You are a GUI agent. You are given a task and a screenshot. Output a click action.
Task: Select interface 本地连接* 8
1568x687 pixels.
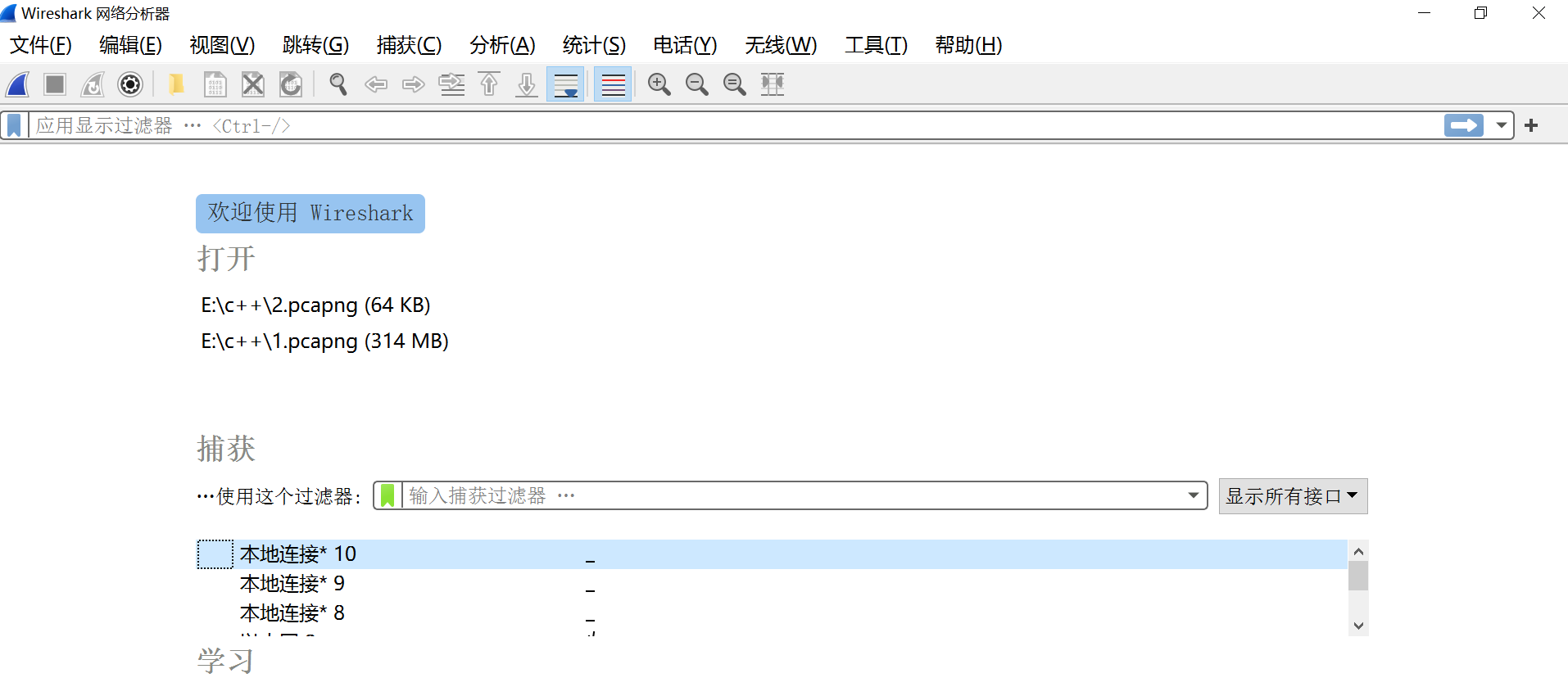[773, 613]
